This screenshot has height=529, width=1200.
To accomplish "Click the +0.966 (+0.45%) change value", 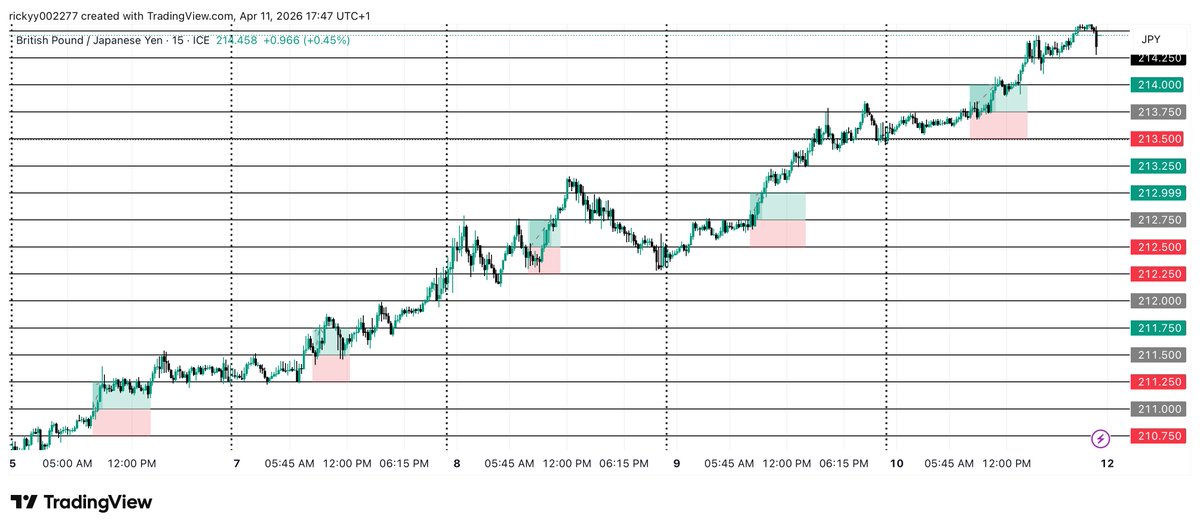I will [x=308, y=40].
